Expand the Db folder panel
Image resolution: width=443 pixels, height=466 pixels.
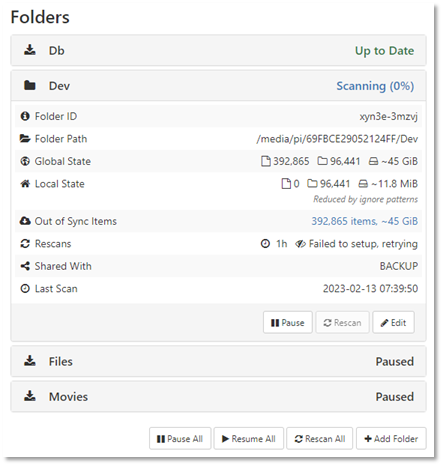(218, 50)
